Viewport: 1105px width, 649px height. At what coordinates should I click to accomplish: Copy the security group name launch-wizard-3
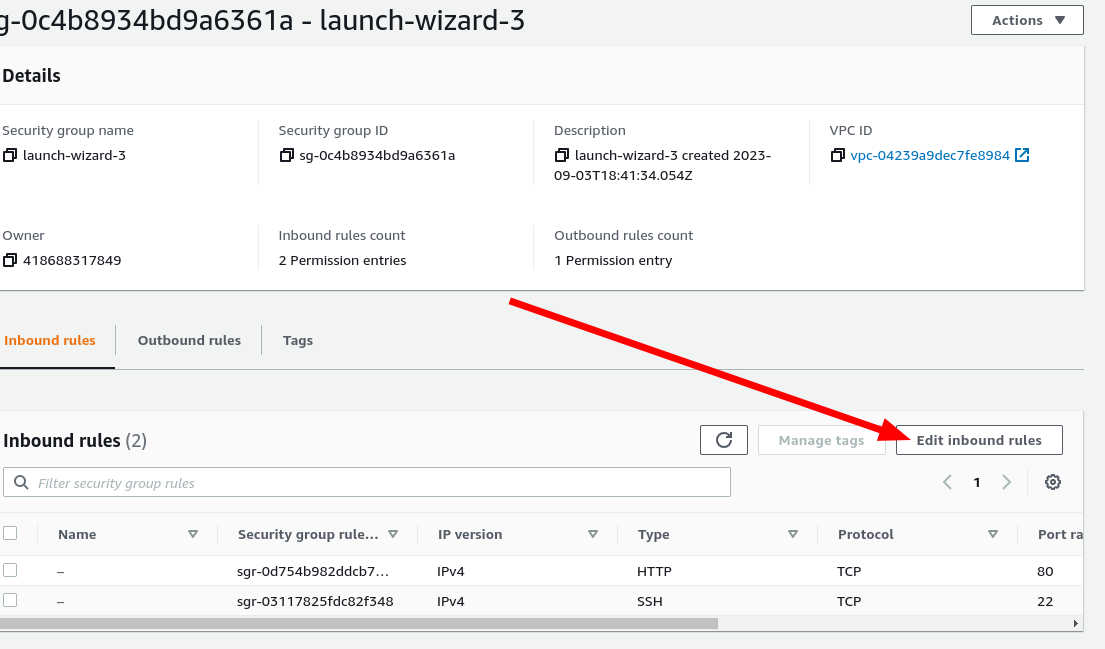10,156
